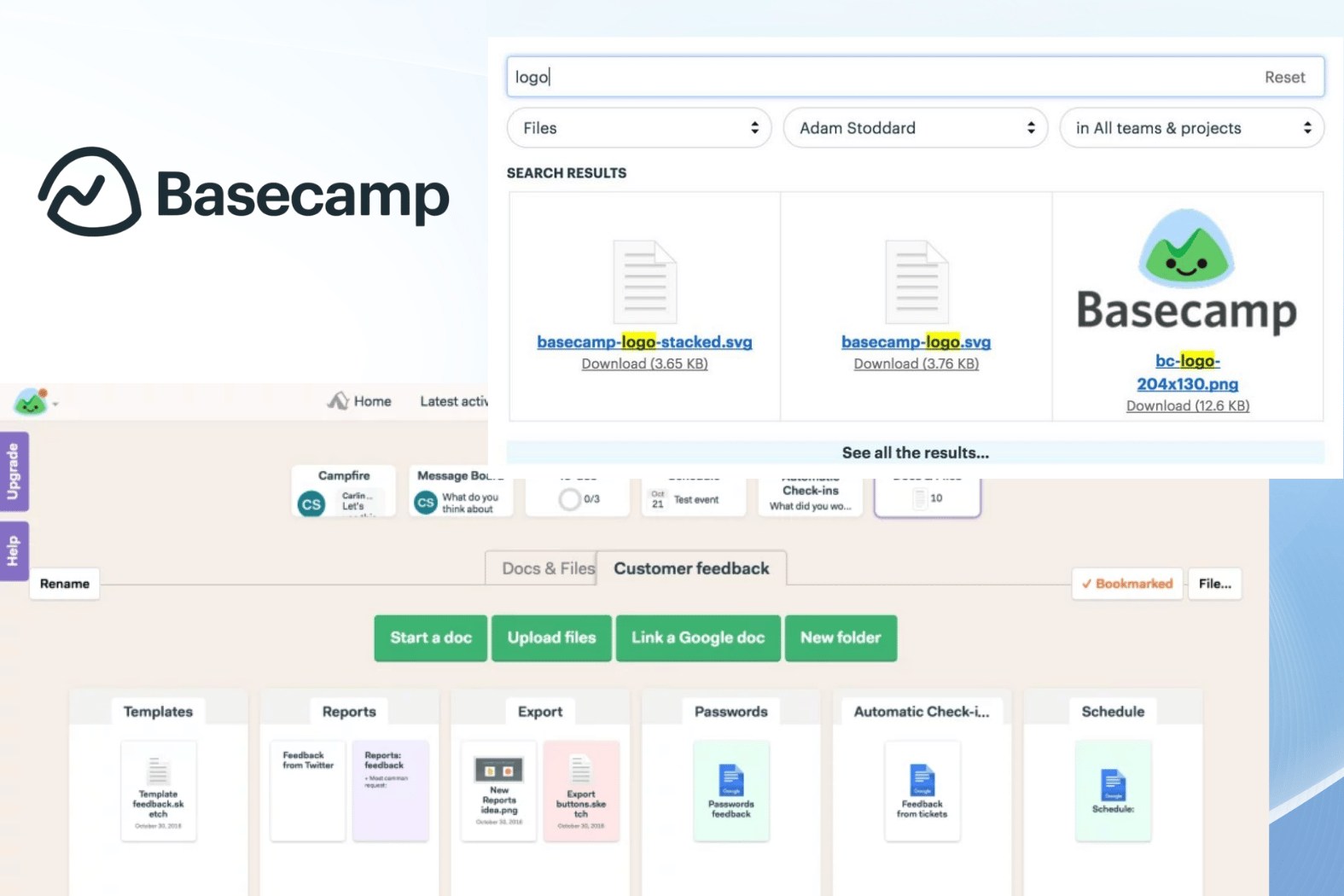Open Check-ins card heading
The width and height of the screenshot is (1344, 896).
811,491
